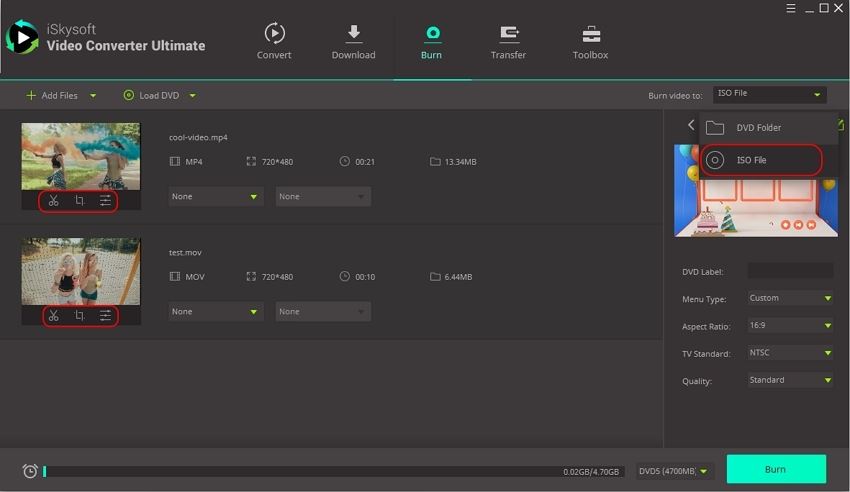The width and height of the screenshot is (850, 492).
Task: Click the DVD Label input field
Action: pyautogui.click(x=790, y=271)
